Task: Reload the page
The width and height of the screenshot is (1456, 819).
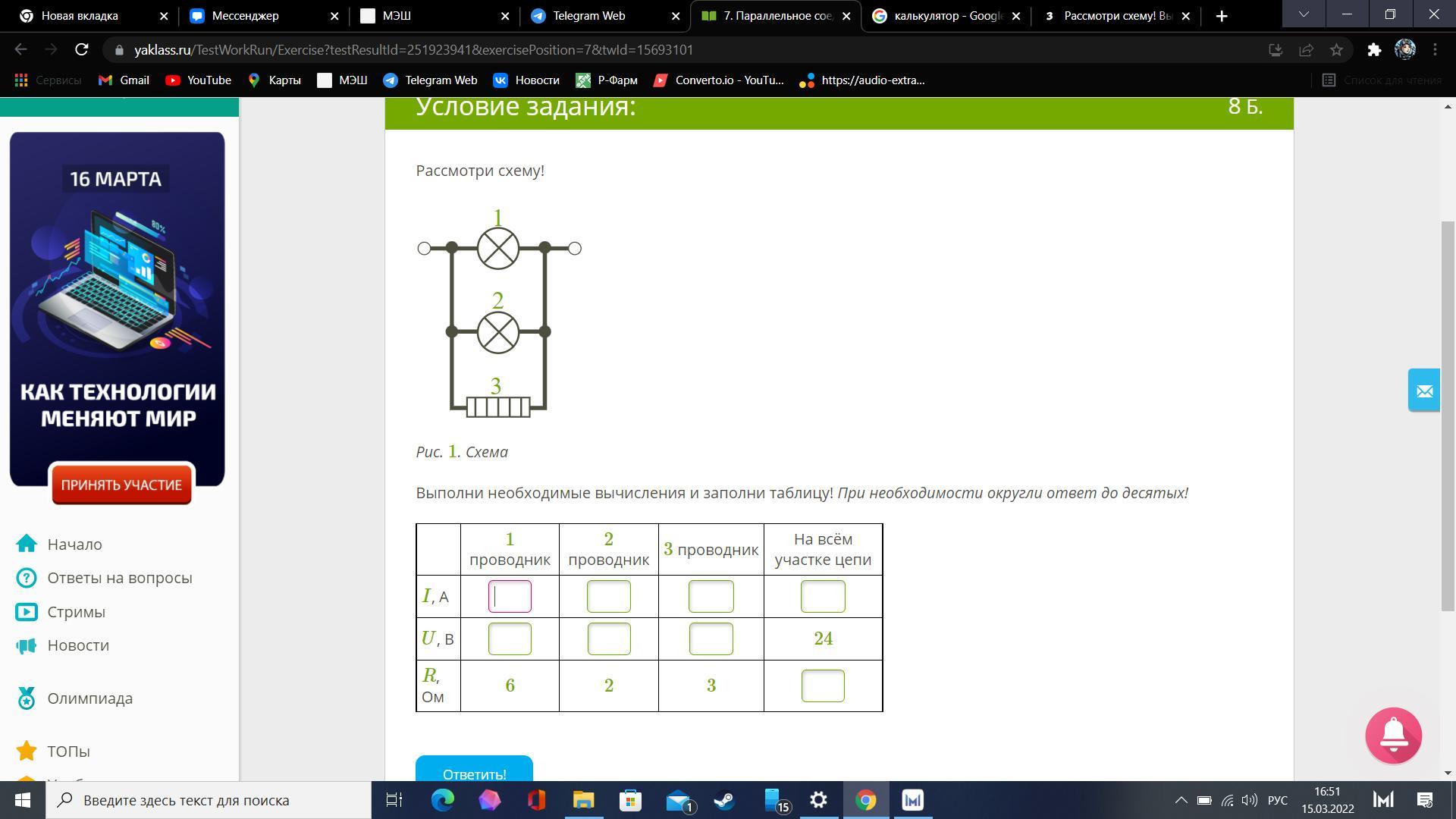Action: click(x=81, y=50)
